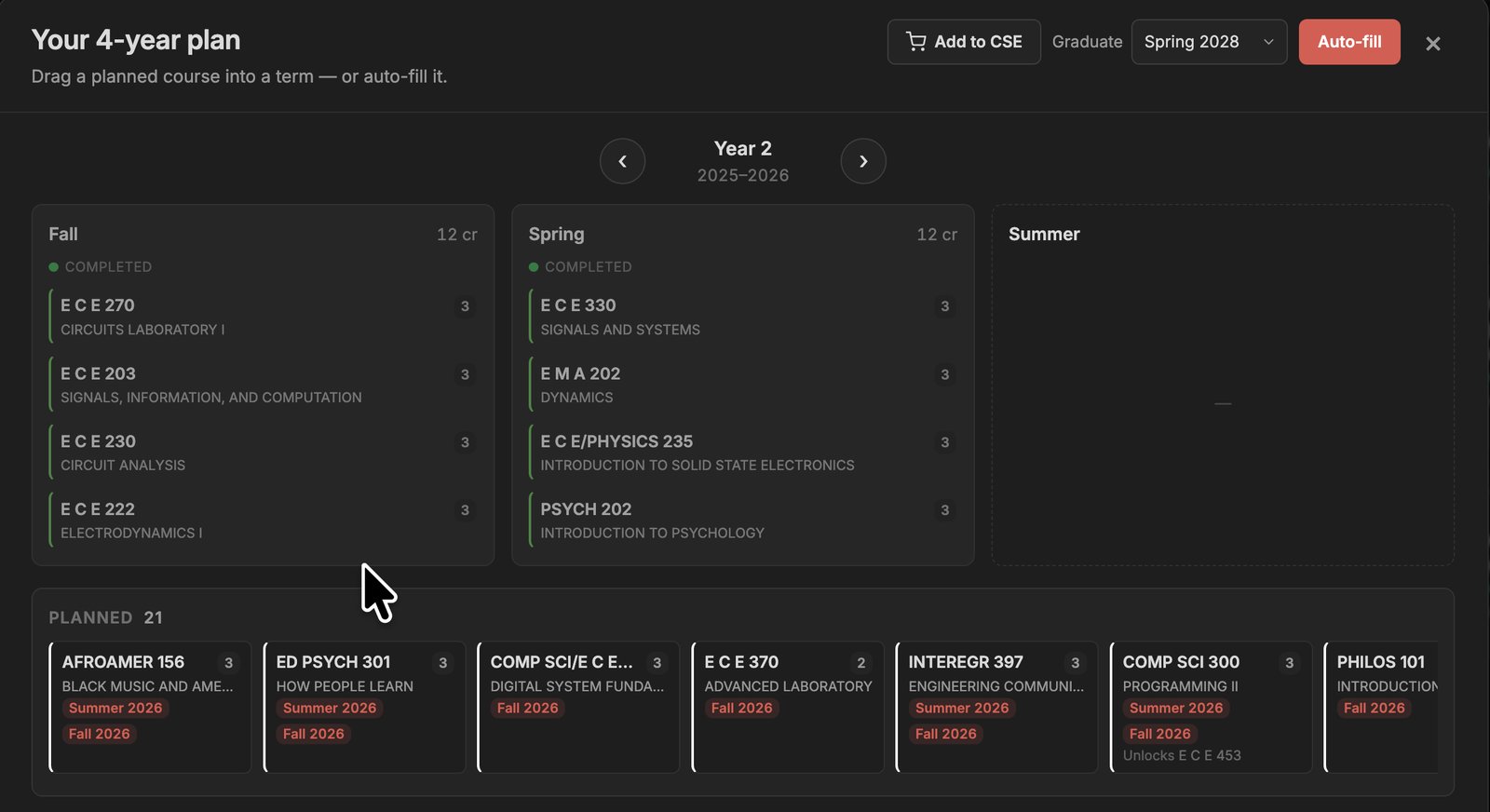The height and width of the screenshot is (812, 1490).
Task: Click the Add to CSE button
Action: pos(964,42)
